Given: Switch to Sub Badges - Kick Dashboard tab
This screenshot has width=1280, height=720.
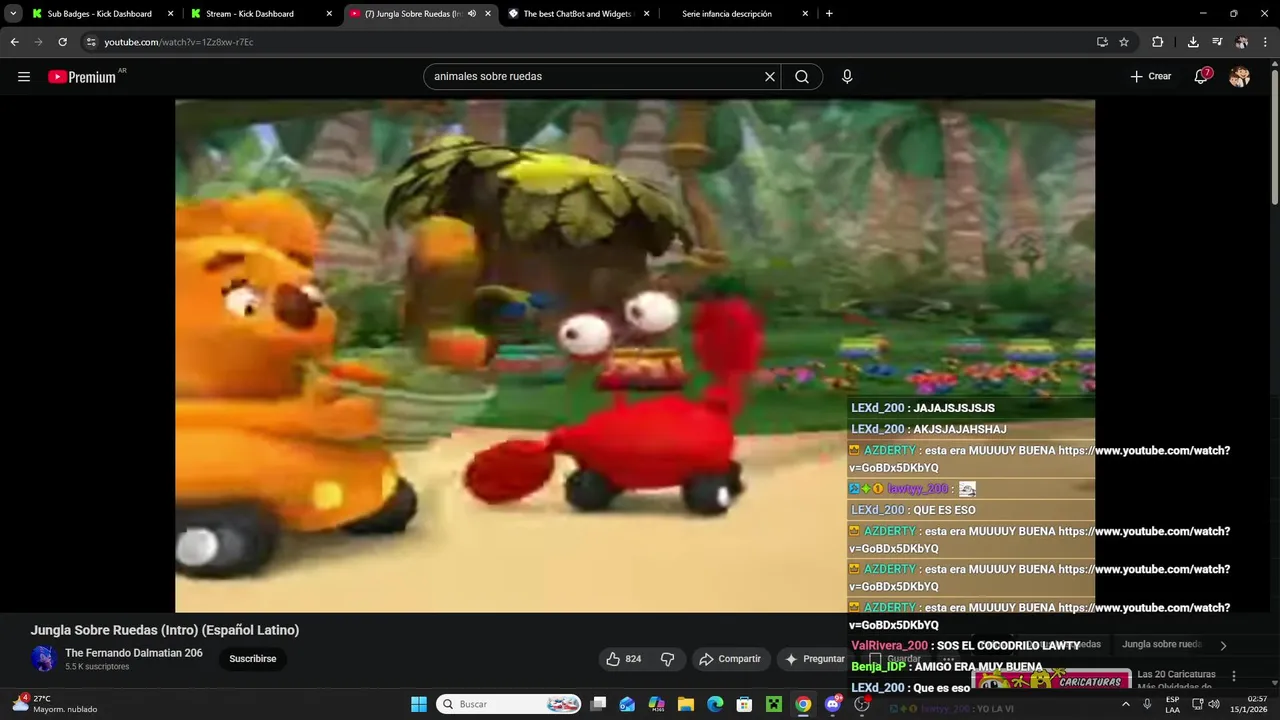Looking at the screenshot, I should [100, 14].
